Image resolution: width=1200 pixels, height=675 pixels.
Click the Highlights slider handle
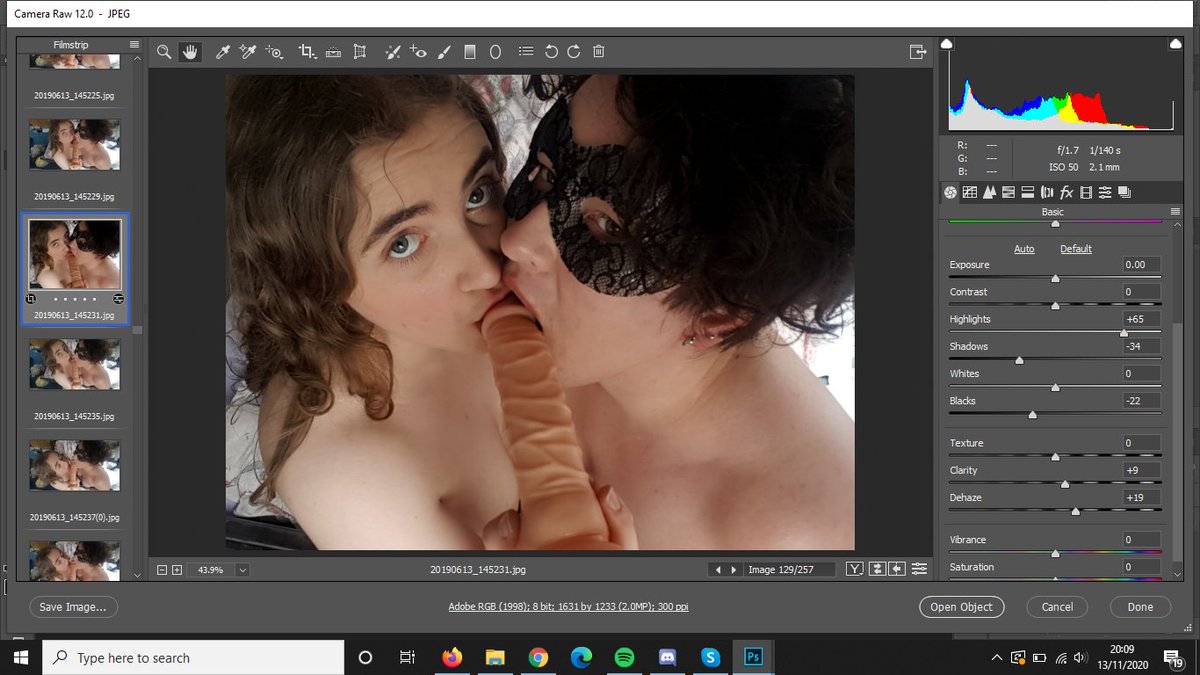click(1124, 333)
